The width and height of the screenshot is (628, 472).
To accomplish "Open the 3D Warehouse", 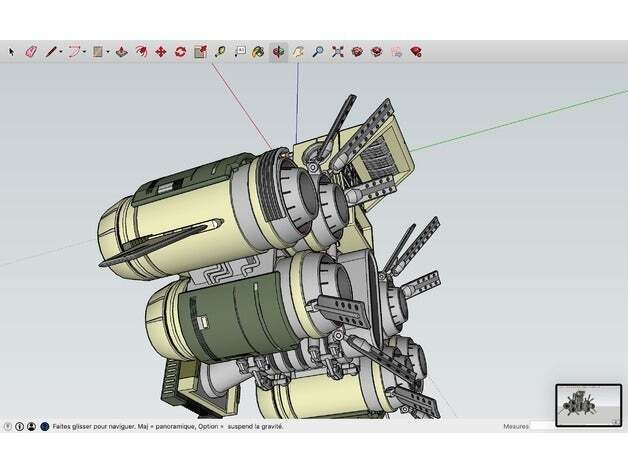I will (x=357, y=51).
